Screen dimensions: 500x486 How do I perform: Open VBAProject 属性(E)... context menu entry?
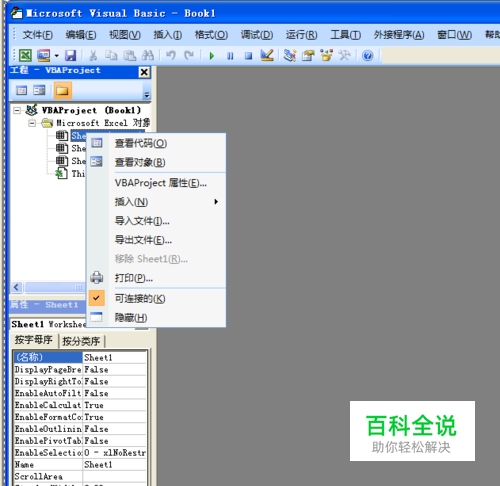[156, 183]
